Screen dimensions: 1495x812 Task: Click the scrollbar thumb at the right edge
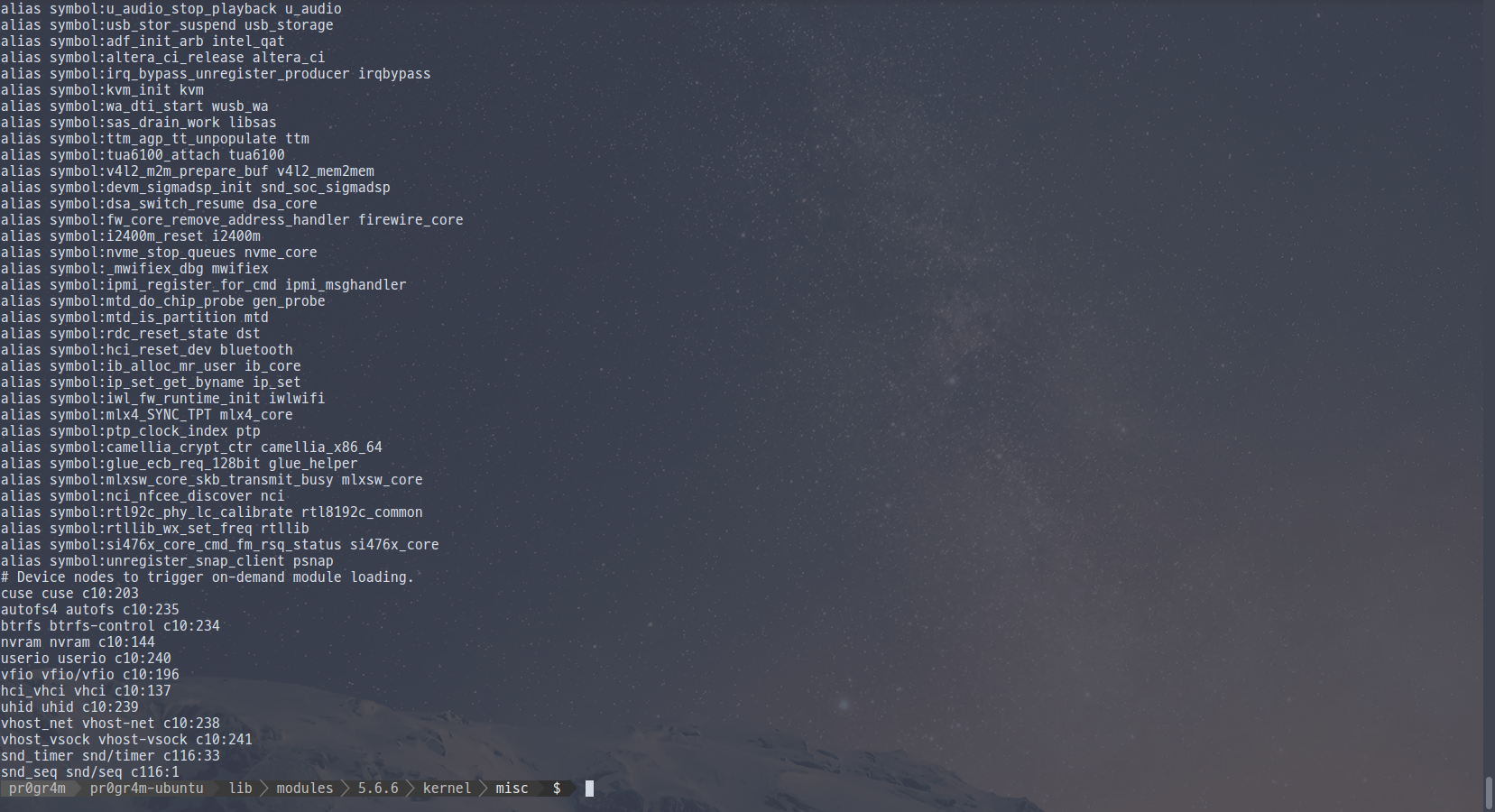point(1489,793)
